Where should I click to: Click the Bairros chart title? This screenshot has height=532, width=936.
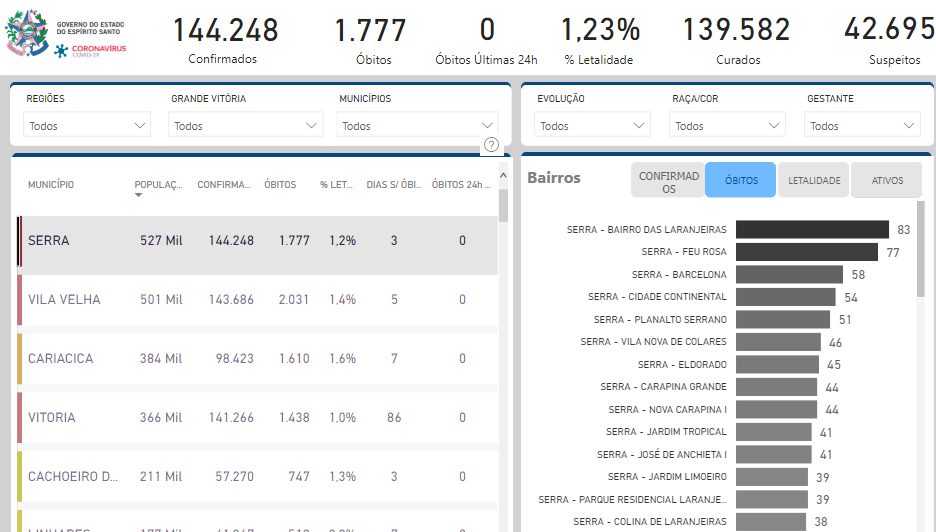[554, 178]
